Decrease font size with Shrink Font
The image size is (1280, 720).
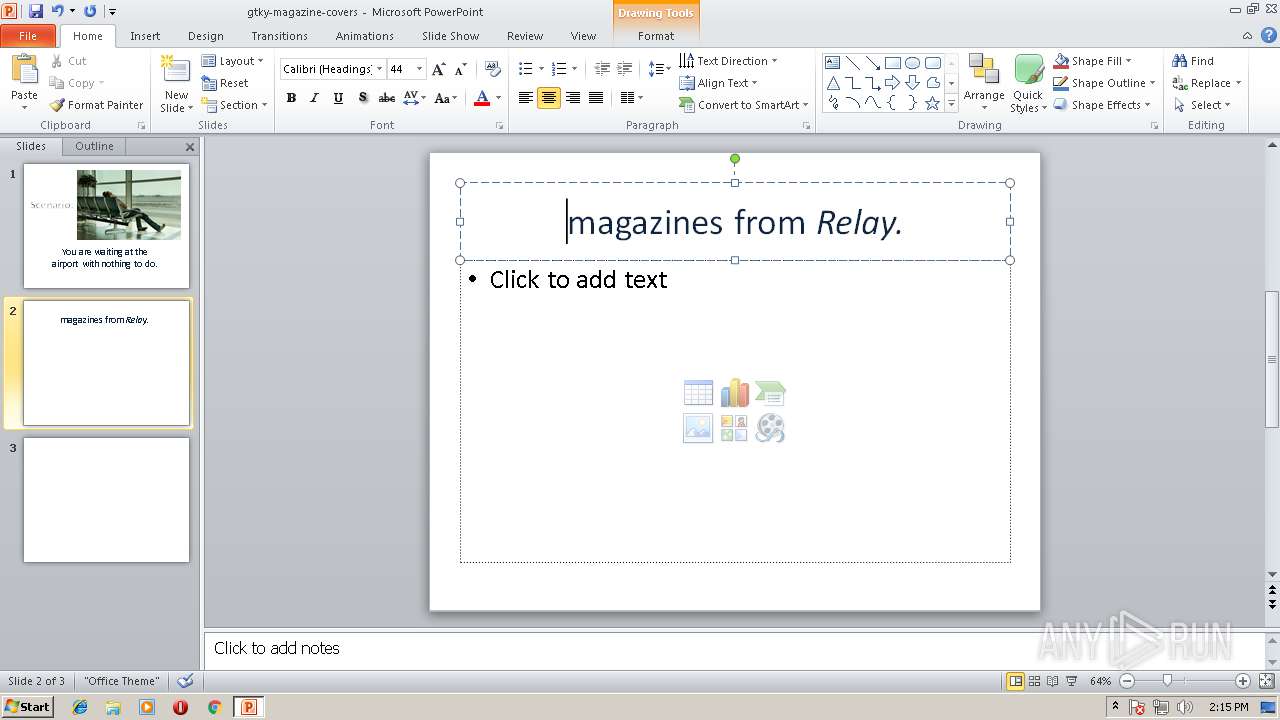tap(461, 69)
